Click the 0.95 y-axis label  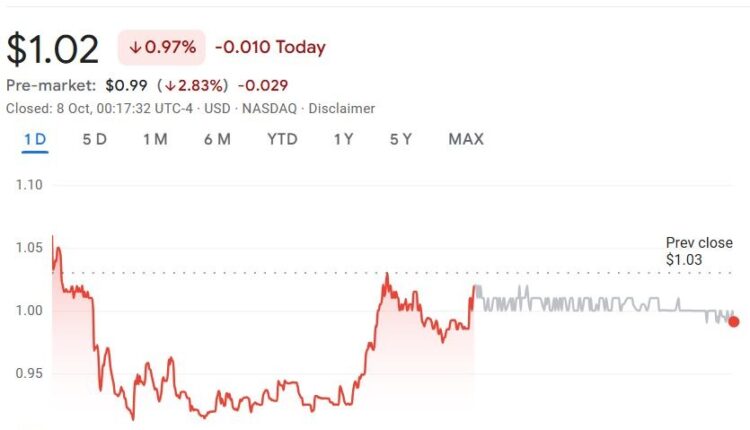(x=29, y=373)
